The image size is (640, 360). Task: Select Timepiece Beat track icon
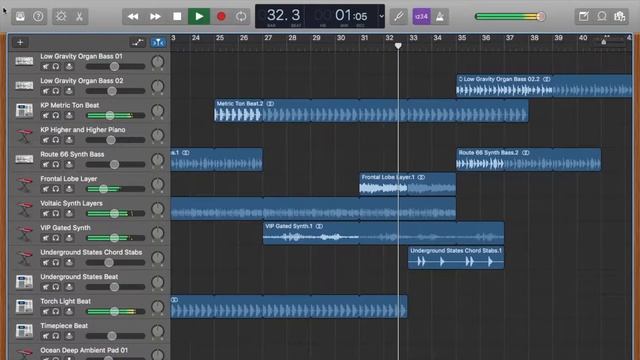[24, 331]
